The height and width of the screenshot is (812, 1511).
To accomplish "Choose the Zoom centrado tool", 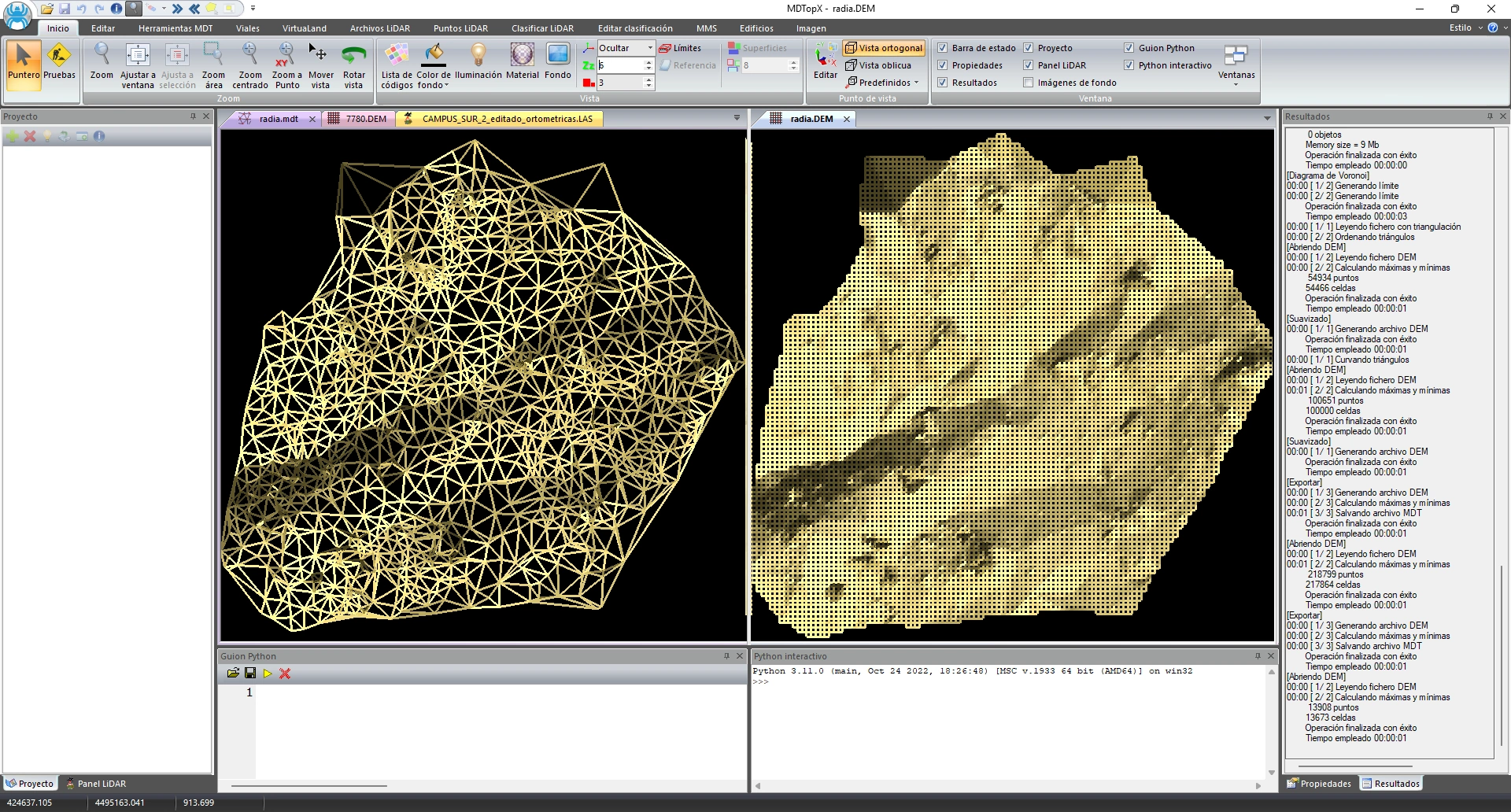I will point(250,66).
